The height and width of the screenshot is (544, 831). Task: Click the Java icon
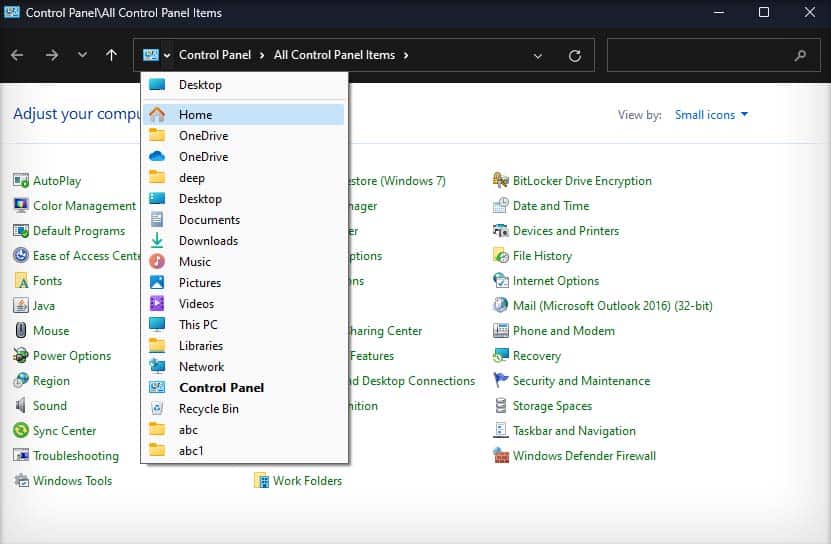[21, 305]
